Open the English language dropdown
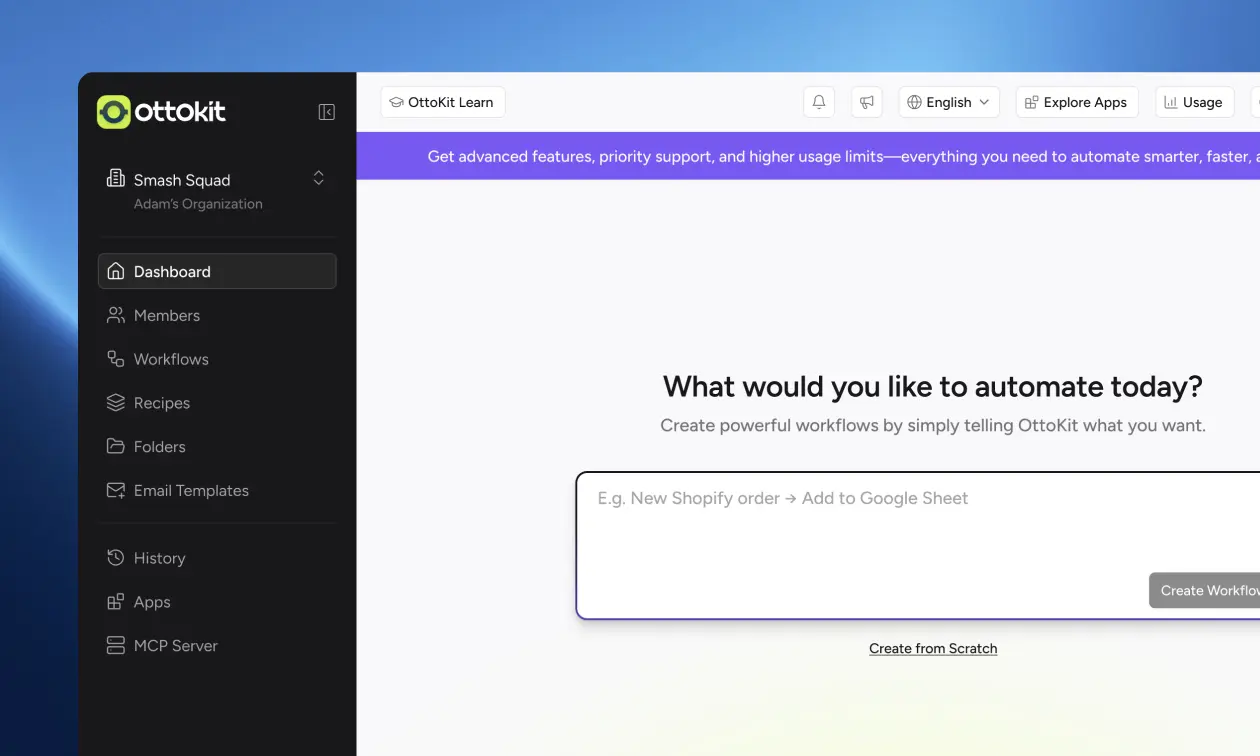Screen dimensions: 1260x756 (949, 102)
